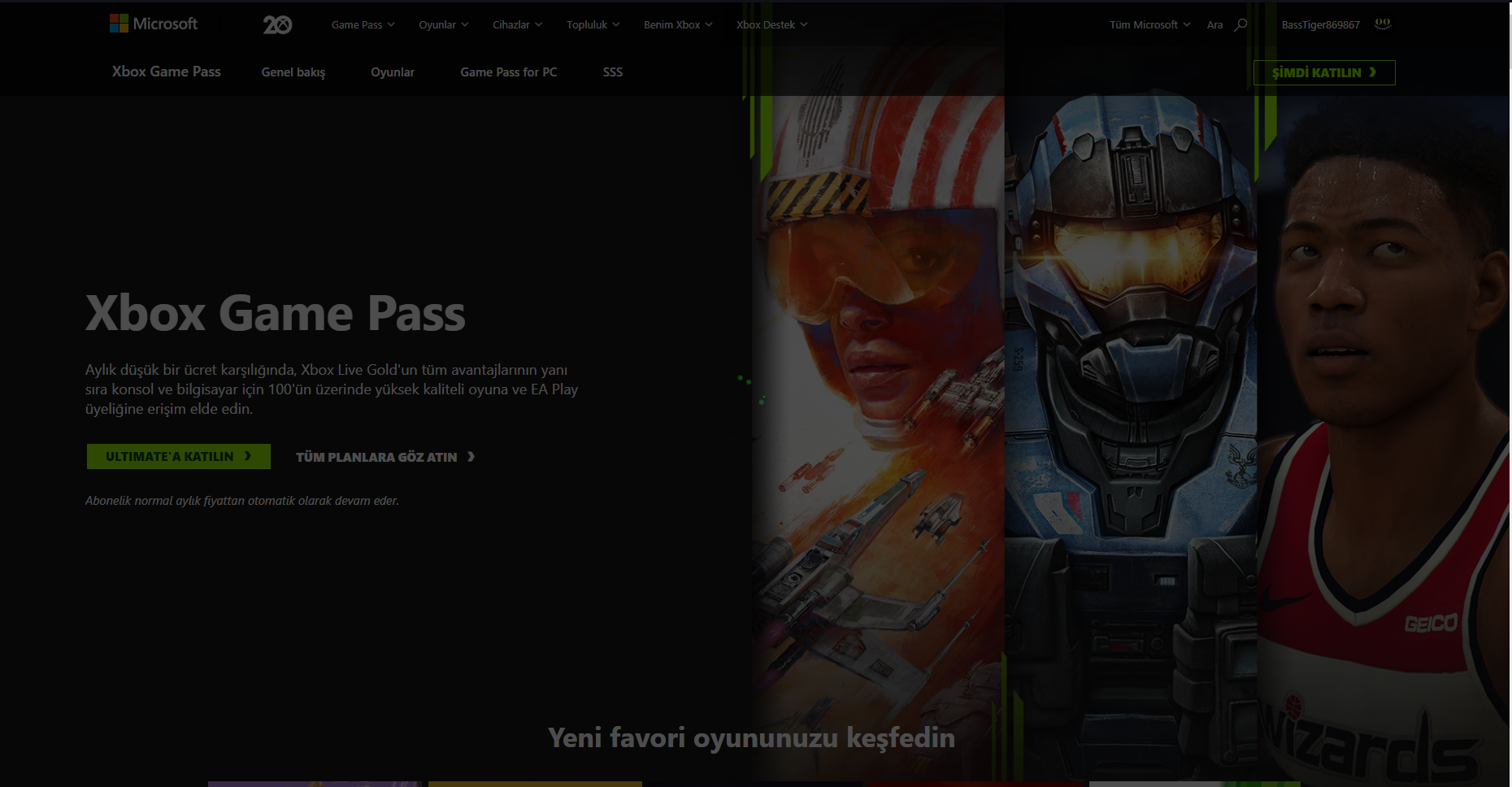
Task: Click the 'Xbox Game Pass' hero heading
Action: point(276,313)
